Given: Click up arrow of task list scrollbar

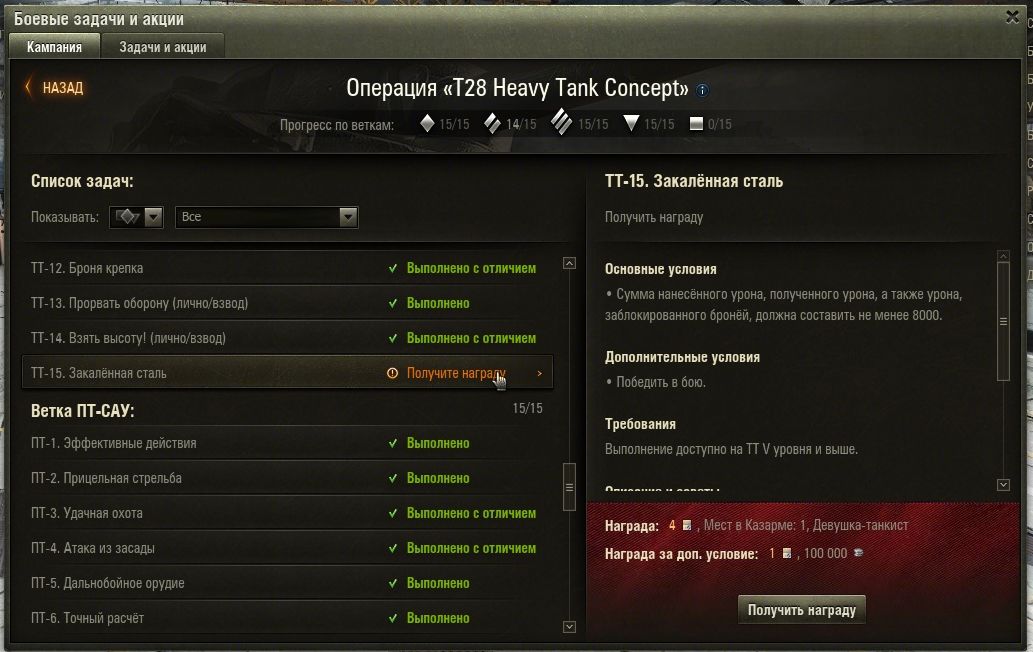Looking at the screenshot, I should click(x=570, y=263).
